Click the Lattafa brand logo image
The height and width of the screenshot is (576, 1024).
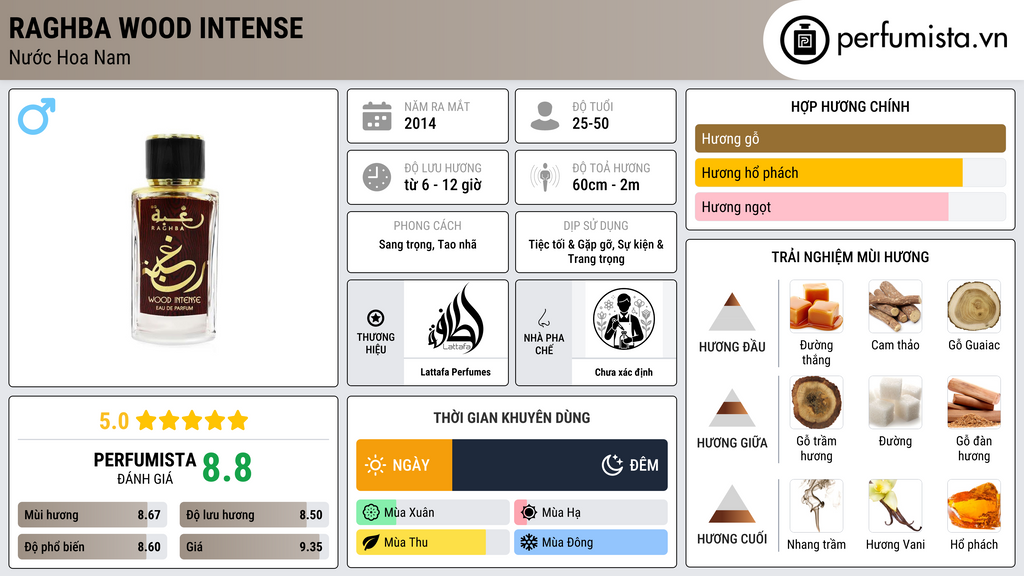coord(456,319)
